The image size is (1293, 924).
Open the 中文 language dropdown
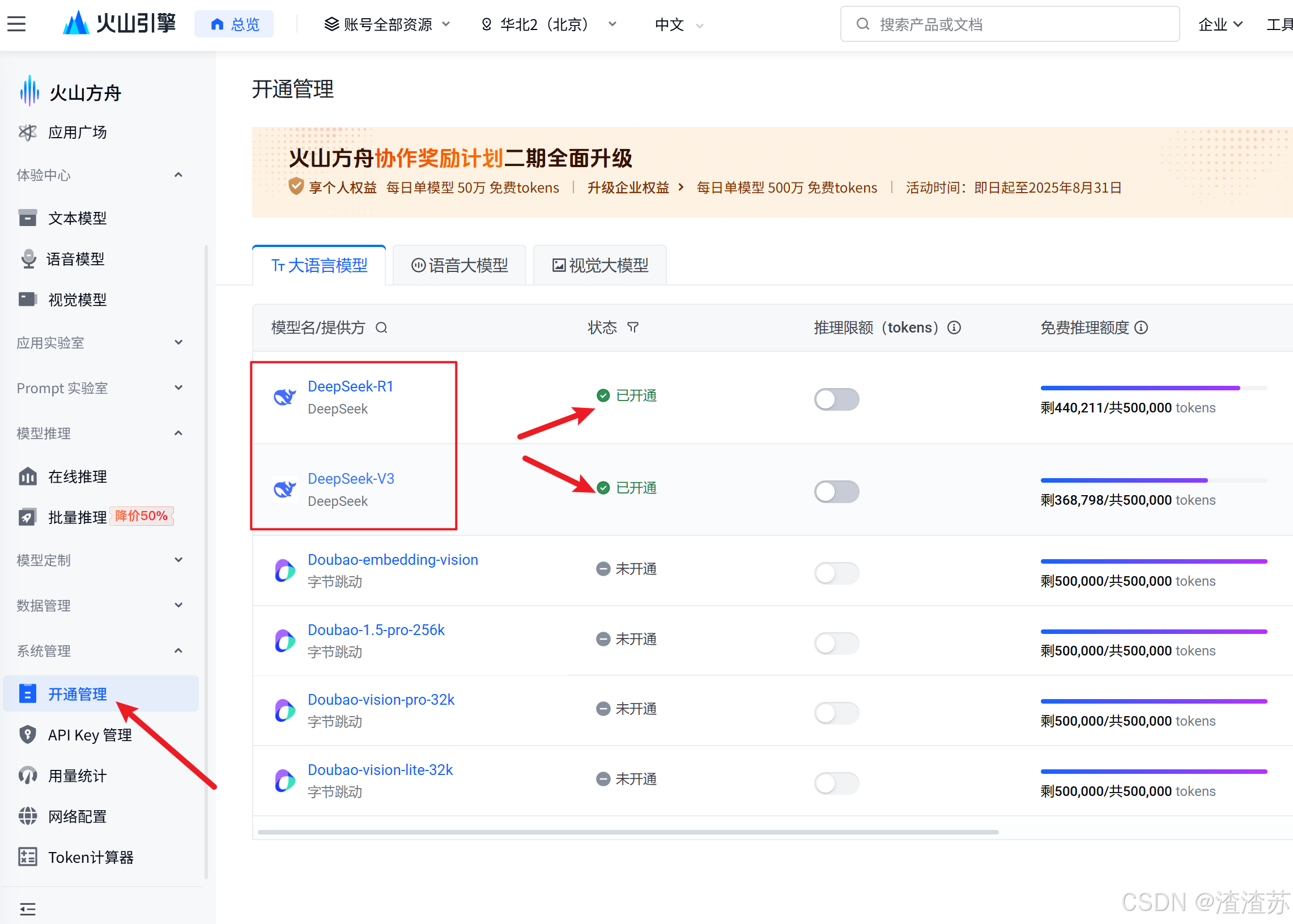[x=679, y=24]
